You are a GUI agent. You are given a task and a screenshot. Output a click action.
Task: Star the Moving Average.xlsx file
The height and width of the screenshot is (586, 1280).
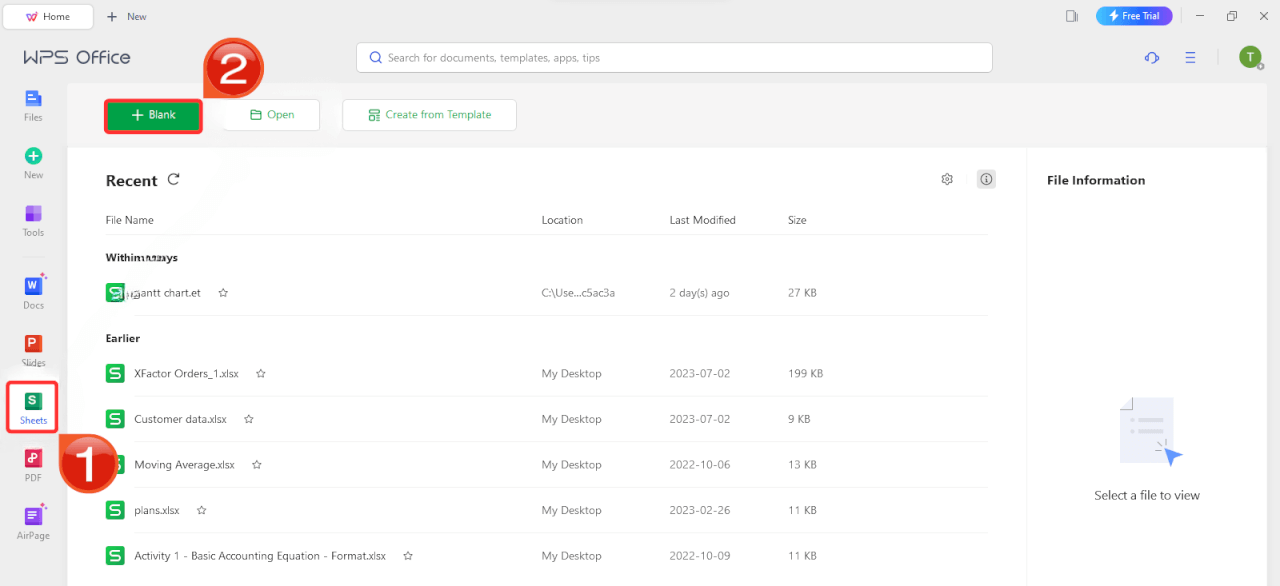257,465
